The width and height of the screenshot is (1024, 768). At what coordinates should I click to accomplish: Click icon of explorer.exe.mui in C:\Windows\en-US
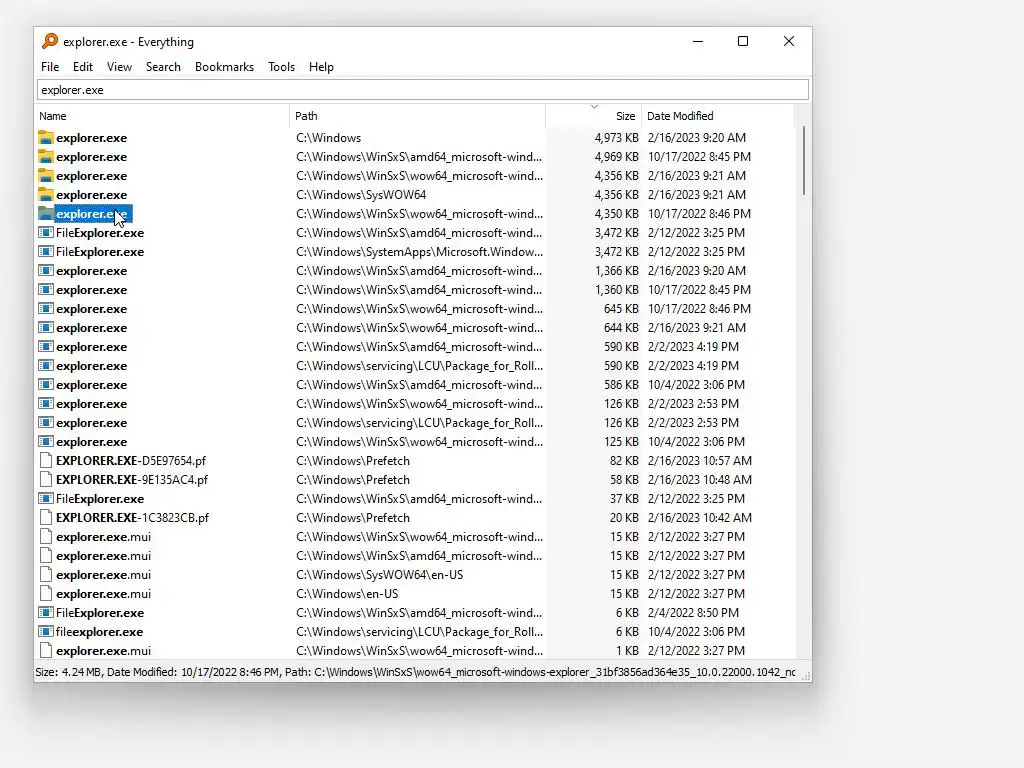point(46,594)
